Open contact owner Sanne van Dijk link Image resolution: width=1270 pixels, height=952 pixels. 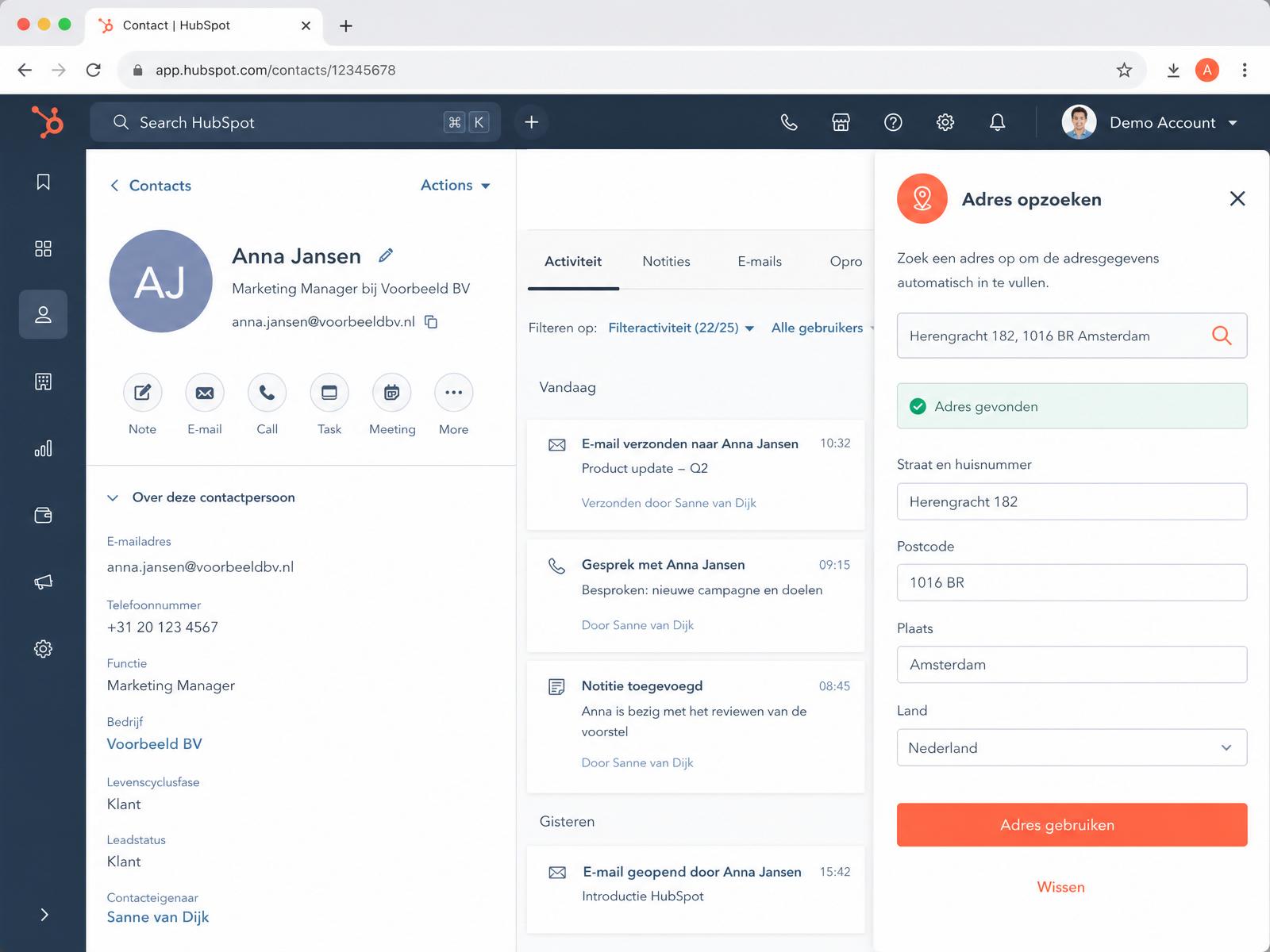pyautogui.click(x=158, y=917)
